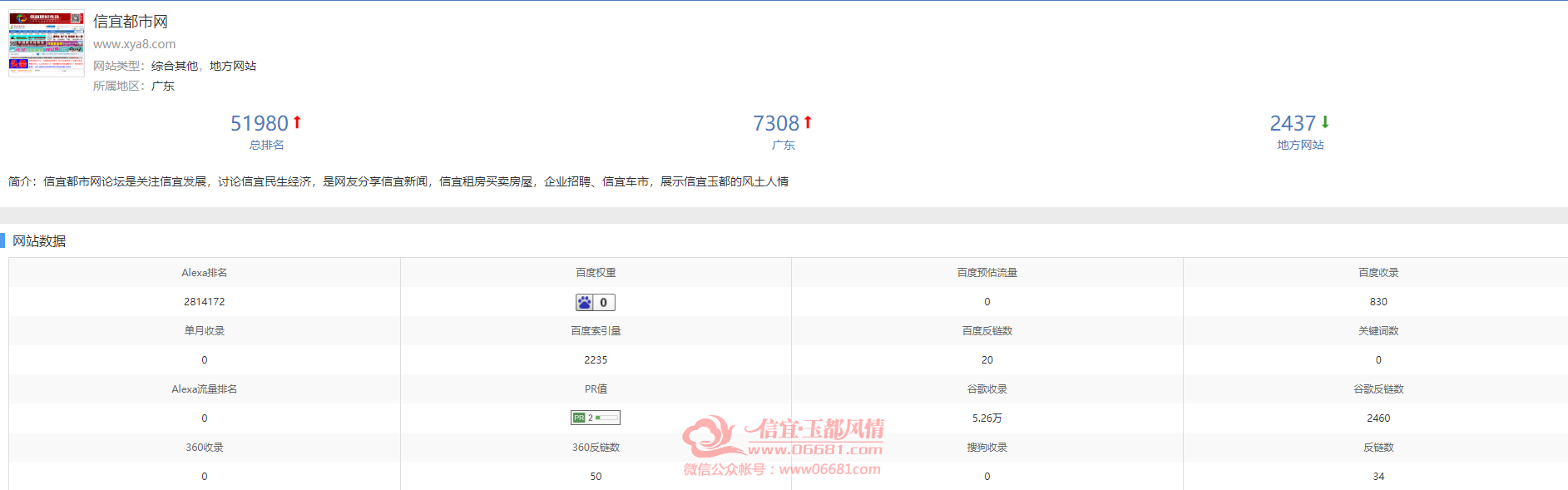Image resolution: width=1568 pixels, height=490 pixels.
Task: Click the red up arrow beside 51980
Action: pyautogui.click(x=297, y=122)
